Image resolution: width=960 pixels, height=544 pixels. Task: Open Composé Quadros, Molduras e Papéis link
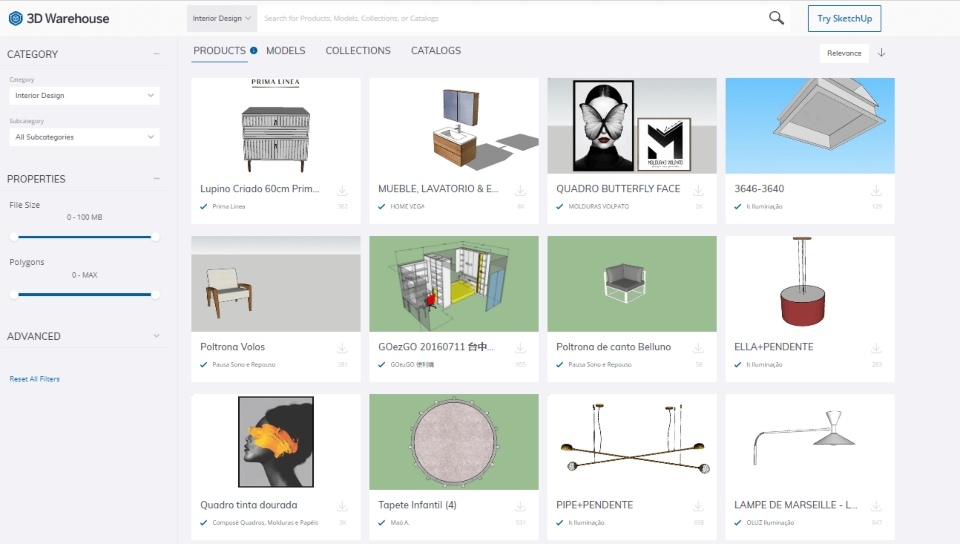pyautogui.click(x=265, y=523)
